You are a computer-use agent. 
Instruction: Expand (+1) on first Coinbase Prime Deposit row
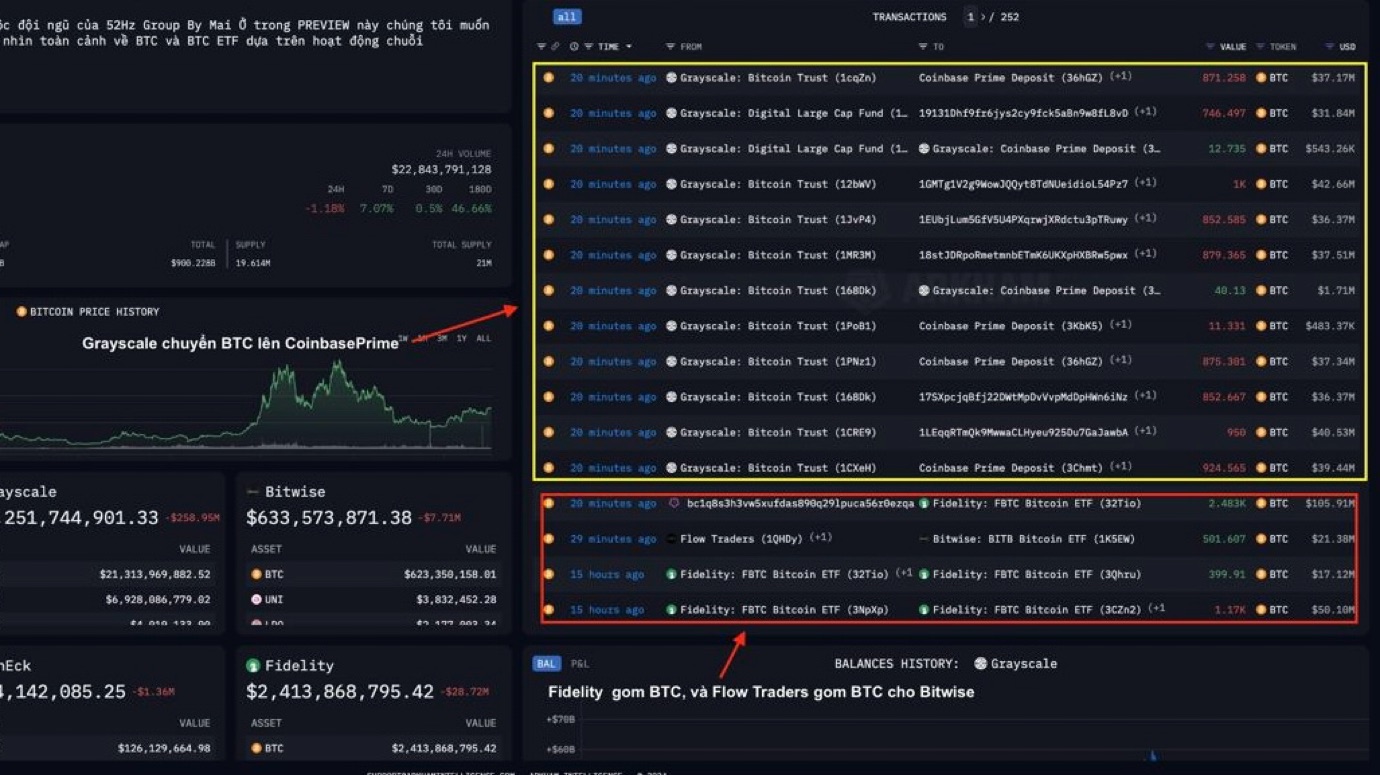pos(1121,77)
